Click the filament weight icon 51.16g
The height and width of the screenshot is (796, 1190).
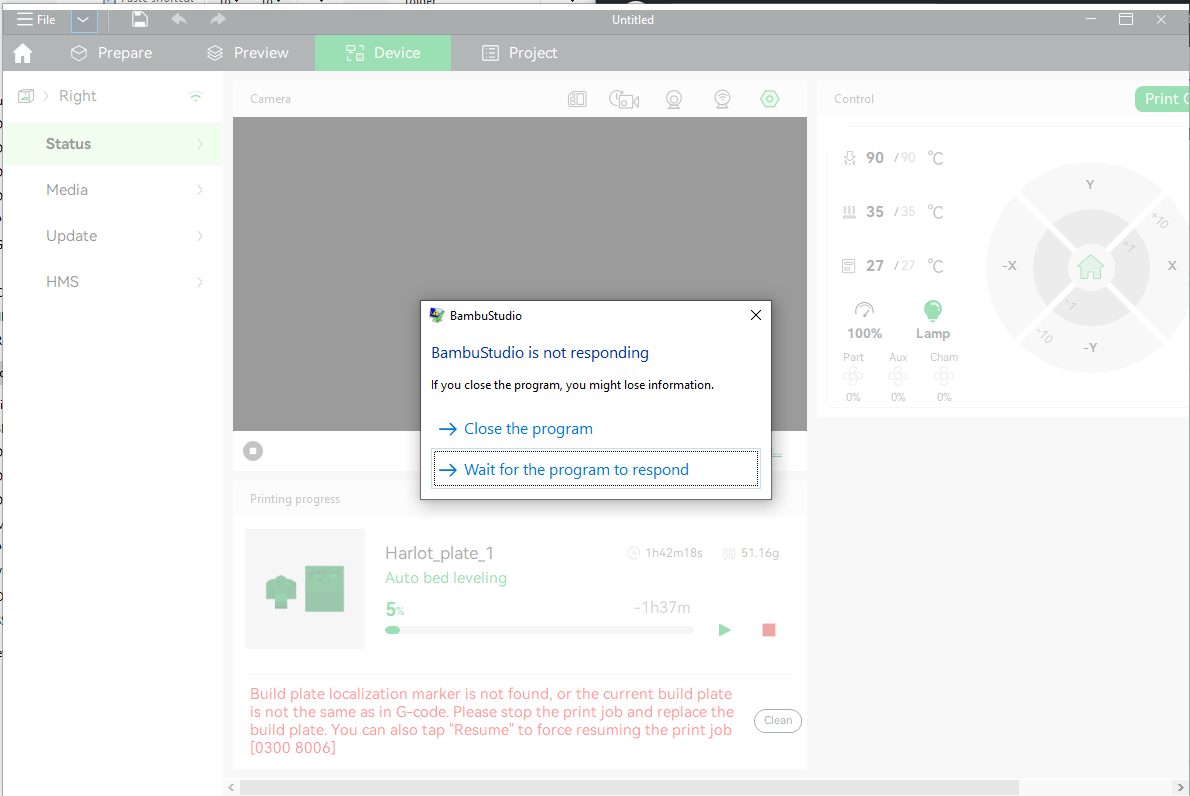pyautogui.click(x=729, y=553)
